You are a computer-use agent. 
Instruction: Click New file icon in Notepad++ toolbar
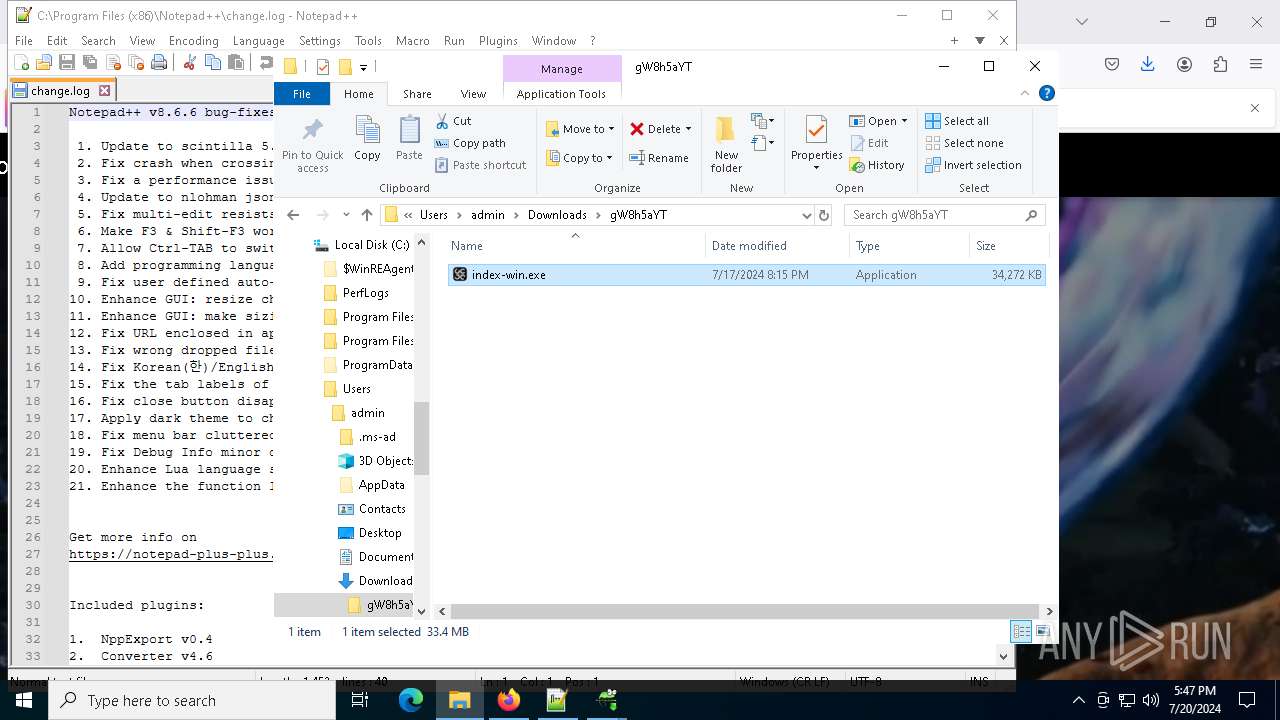point(21,63)
